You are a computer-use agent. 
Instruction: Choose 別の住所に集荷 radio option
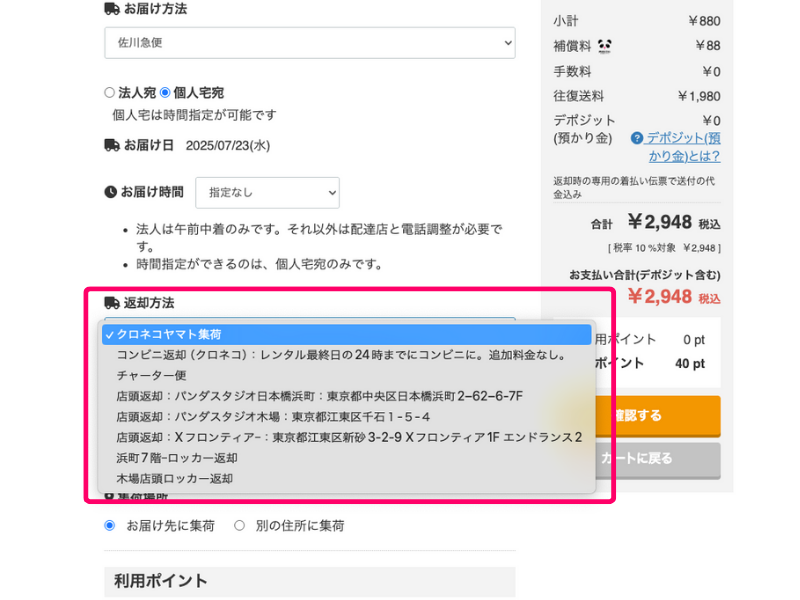(x=239, y=526)
